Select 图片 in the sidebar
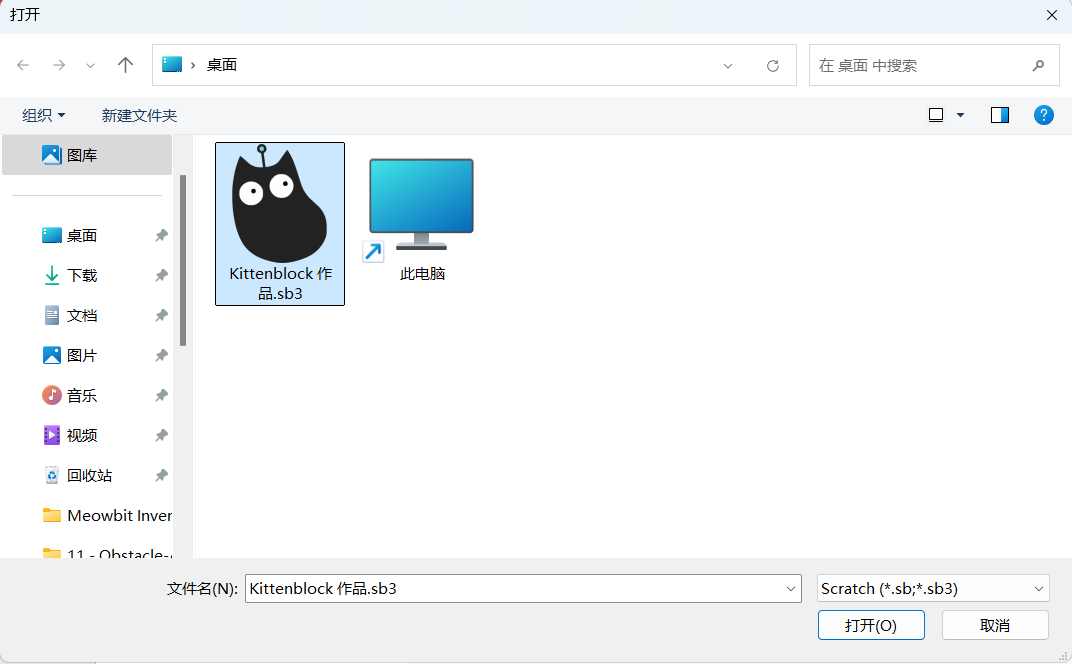The width and height of the screenshot is (1072, 664). point(82,356)
